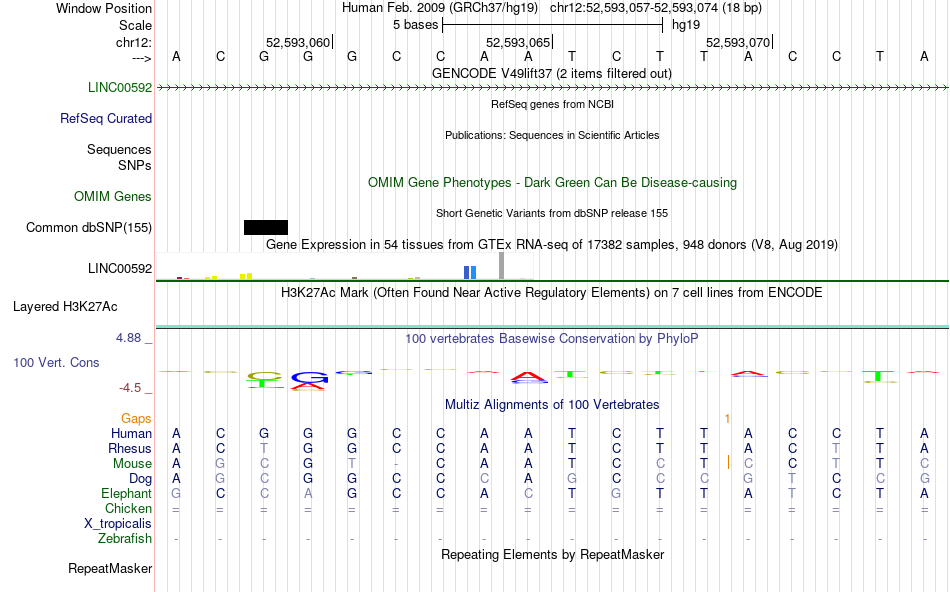Click the green LINC00592 GENCODE gene label
Viewport: 950px width, 592px height.
coord(120,87)
